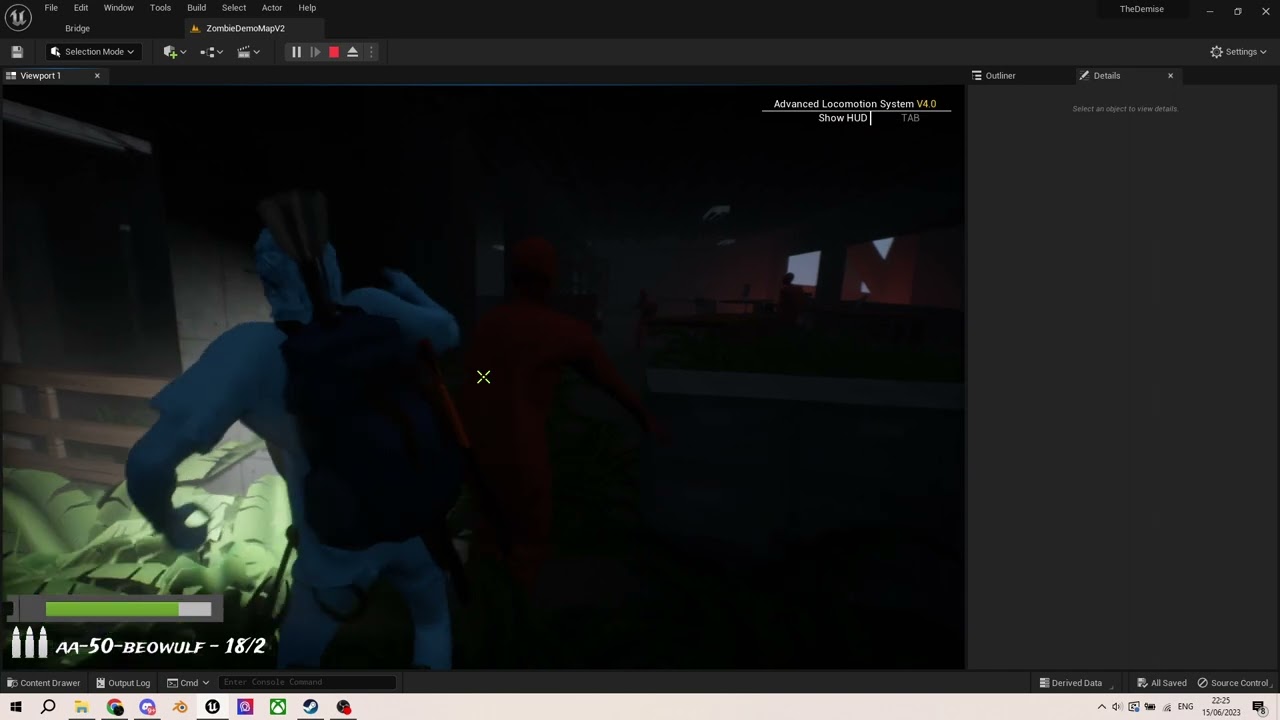Open Chrome from the taskbar
Viewport: 1280px width, 720px height.
pyautogui.click(x=115, y=707)
